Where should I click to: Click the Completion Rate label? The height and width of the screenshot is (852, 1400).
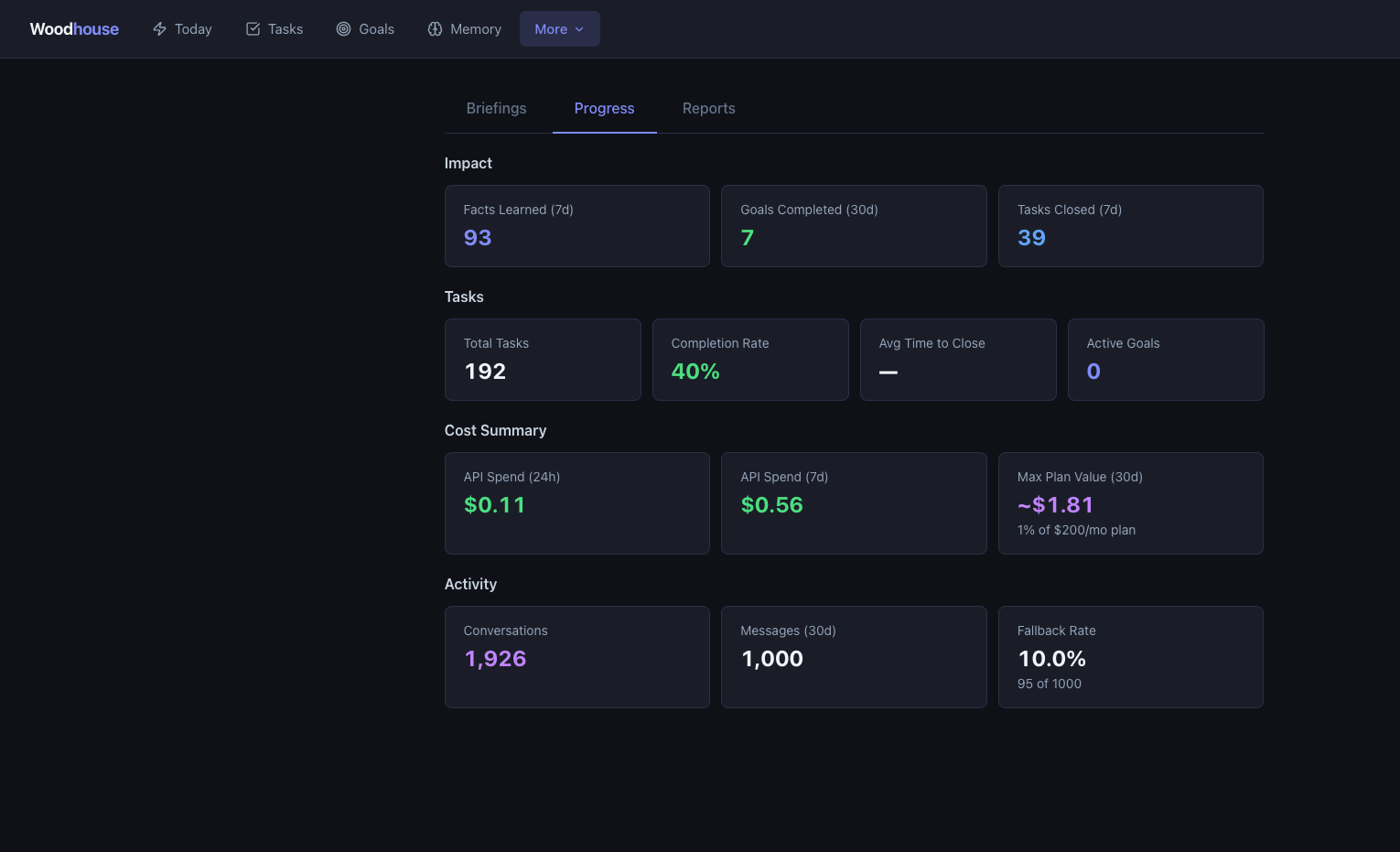pyautogui.click(x=720, y=343)
